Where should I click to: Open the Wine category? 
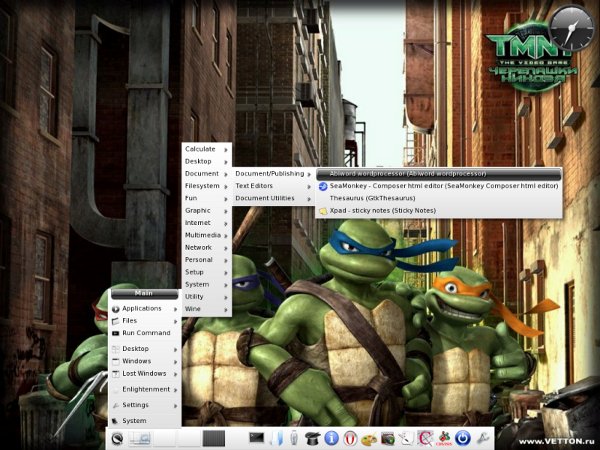point(207,309)
